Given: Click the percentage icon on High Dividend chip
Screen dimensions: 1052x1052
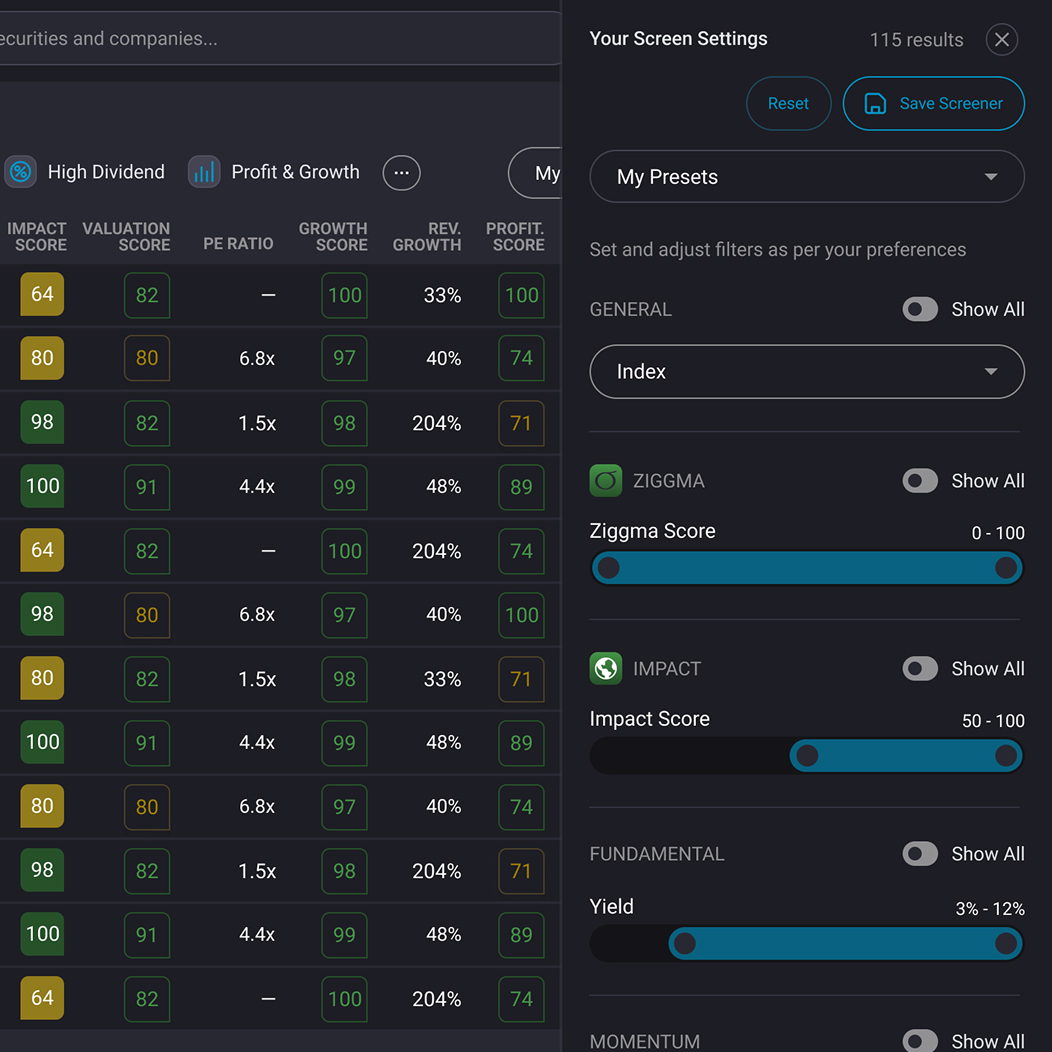Looking at the screenshot, I should (19, 172).
